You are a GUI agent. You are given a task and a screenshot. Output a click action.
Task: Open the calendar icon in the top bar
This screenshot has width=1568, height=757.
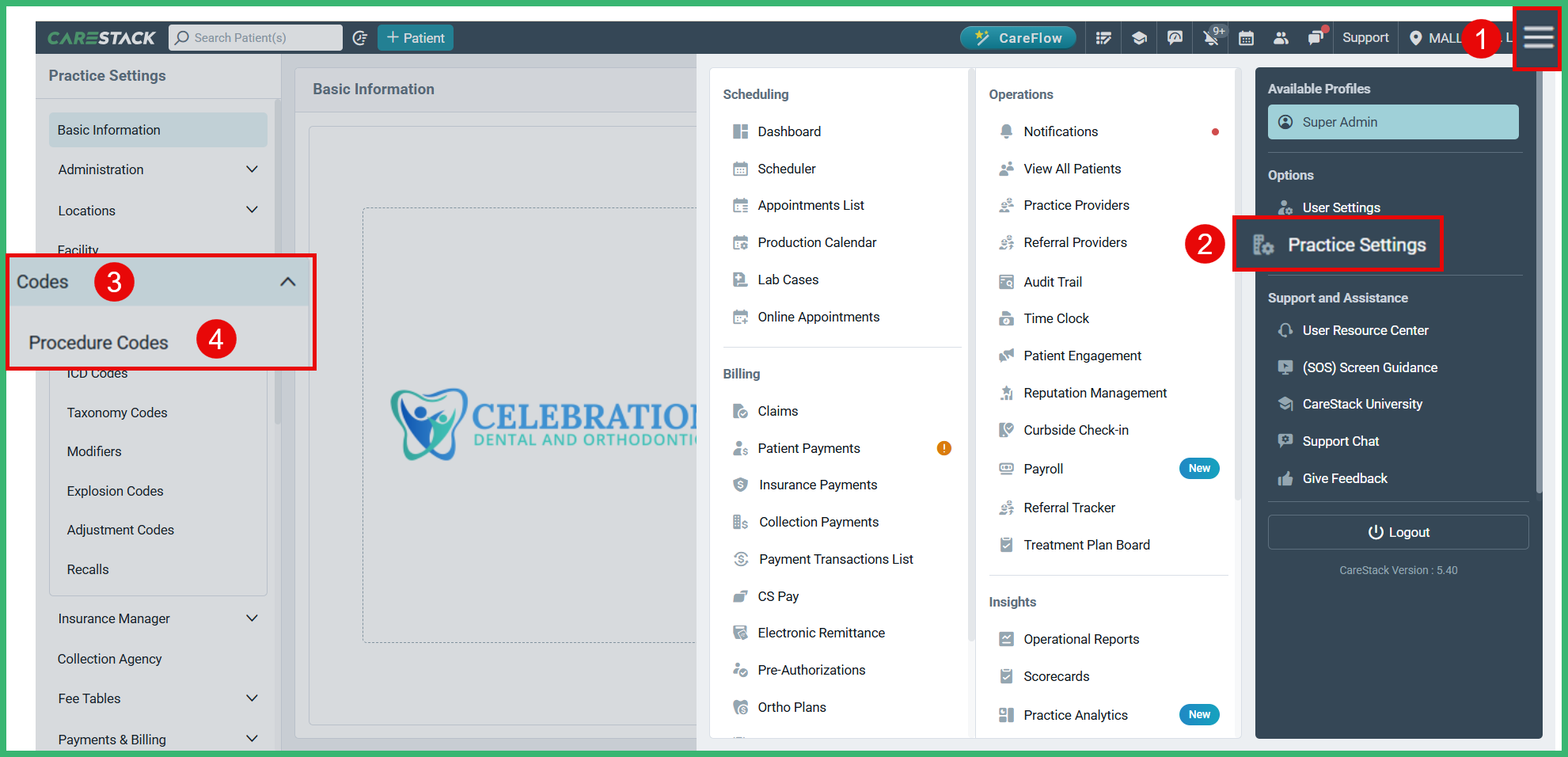coord(1246,37)
